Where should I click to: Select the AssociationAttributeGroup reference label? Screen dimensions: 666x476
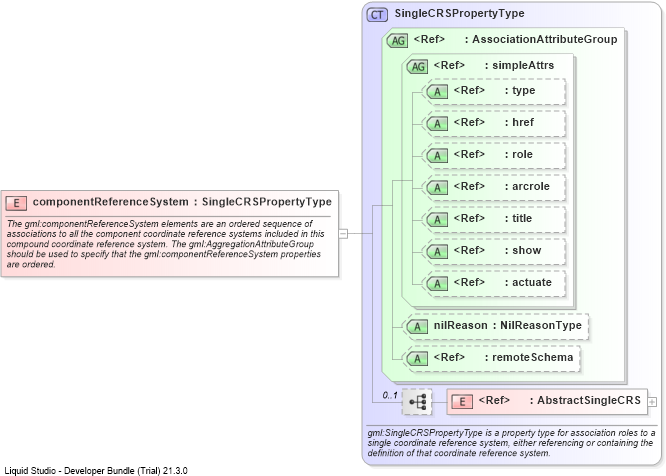(515, 39)
